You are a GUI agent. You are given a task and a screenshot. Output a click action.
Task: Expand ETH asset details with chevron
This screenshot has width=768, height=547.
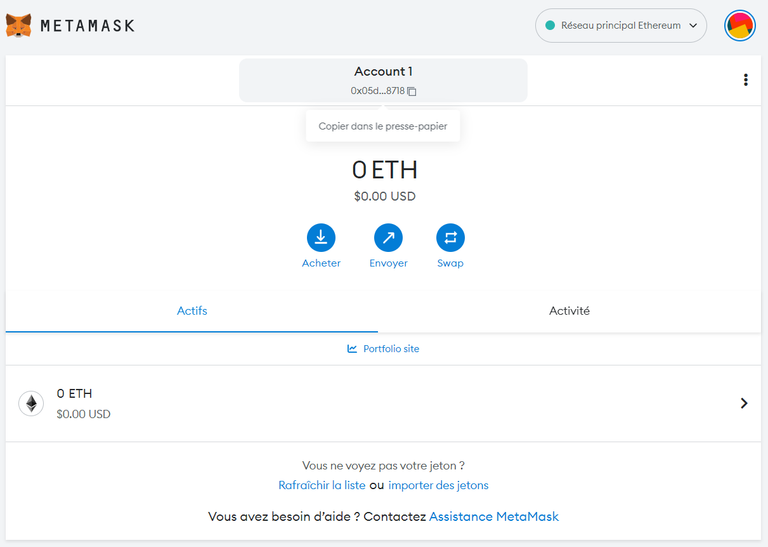744,403
